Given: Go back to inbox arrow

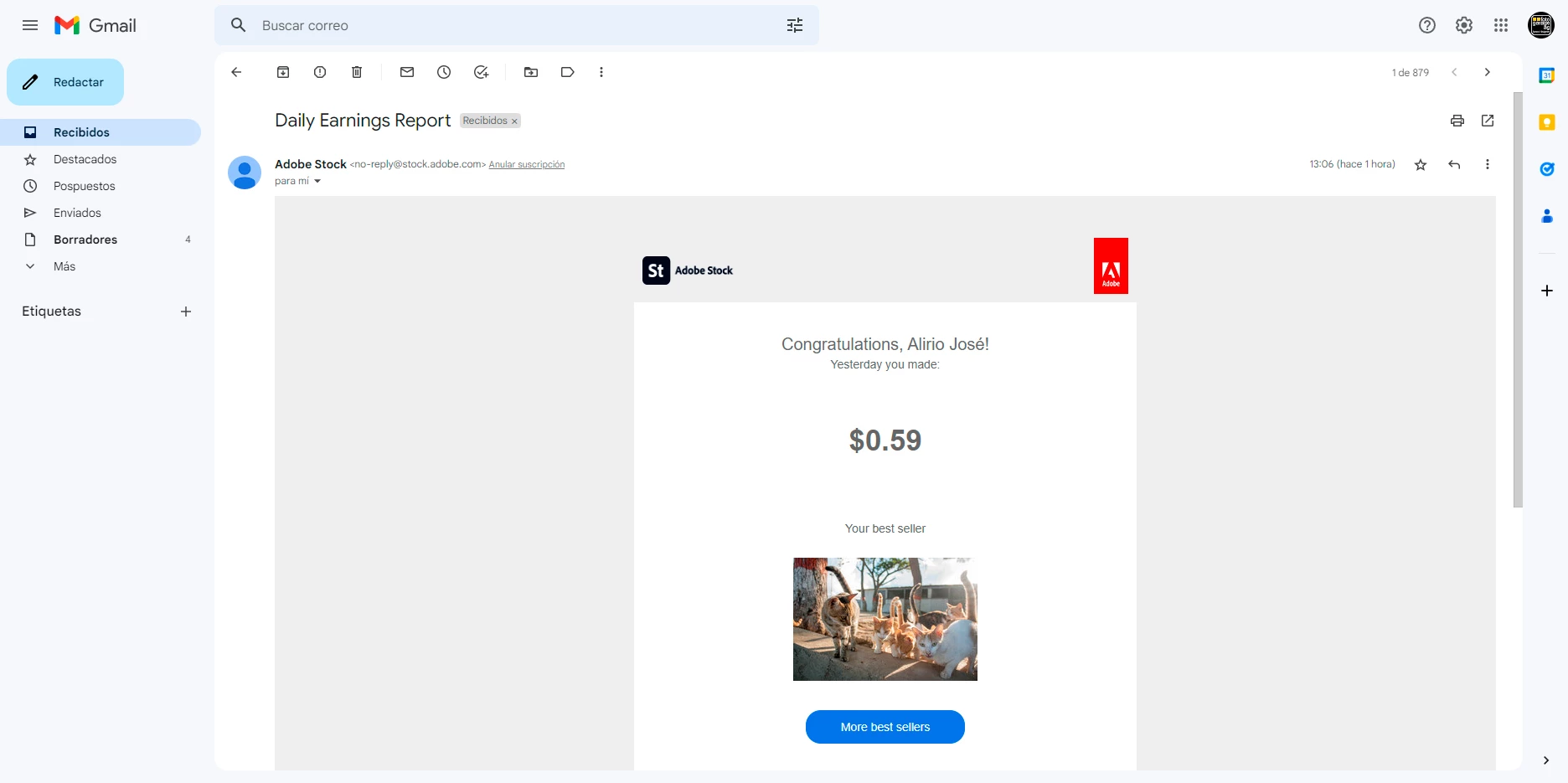Looking at the screenshot, I should (236, 72).
